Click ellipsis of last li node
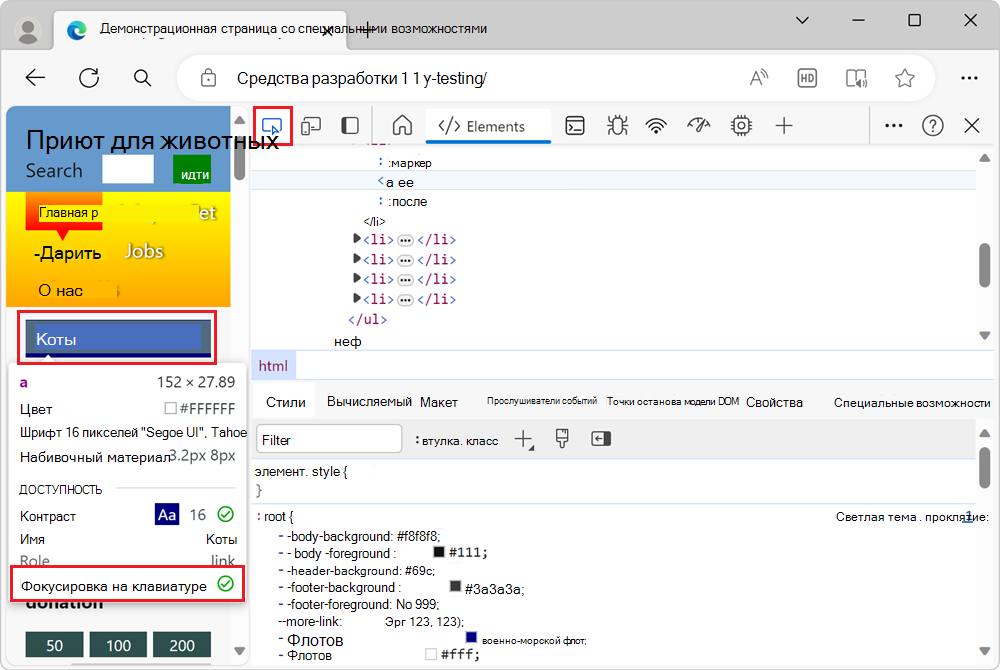Viewport: 1000px width, 670px height. tap(405, 300)
